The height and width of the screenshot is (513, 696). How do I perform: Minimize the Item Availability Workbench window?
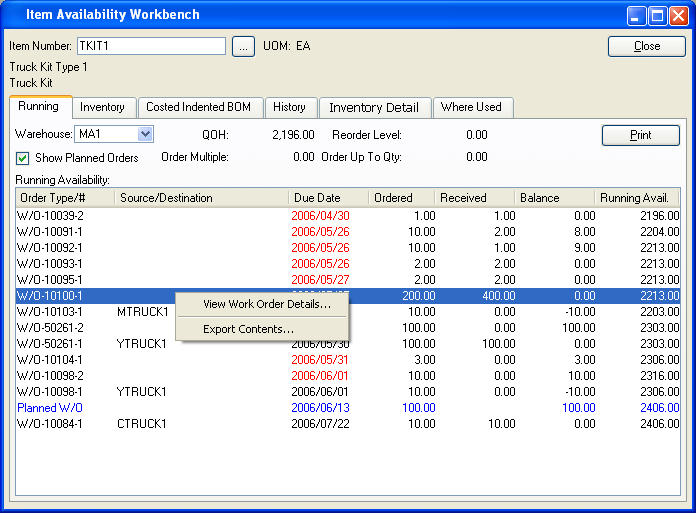(x=637, y=15)
